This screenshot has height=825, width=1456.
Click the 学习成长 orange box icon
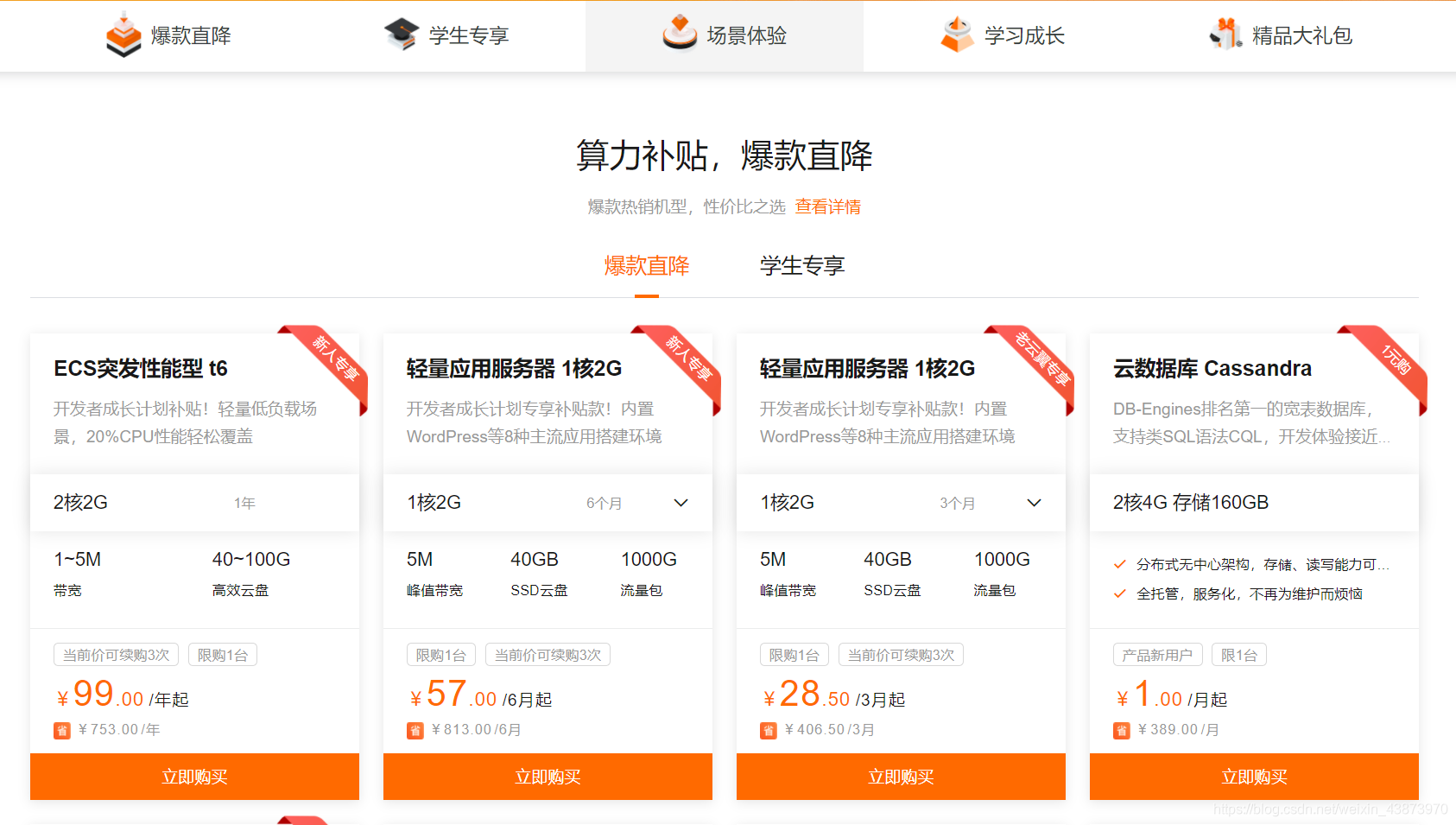point(957,35)
